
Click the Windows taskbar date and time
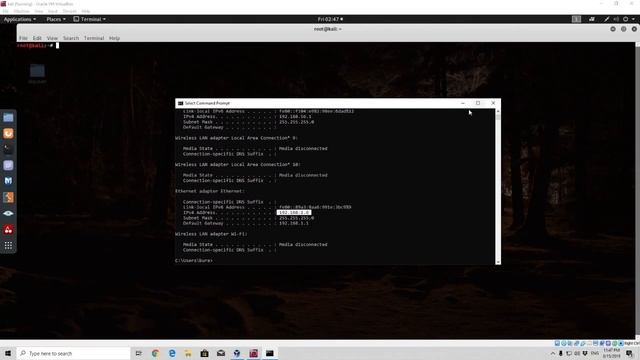click(611, 353)
